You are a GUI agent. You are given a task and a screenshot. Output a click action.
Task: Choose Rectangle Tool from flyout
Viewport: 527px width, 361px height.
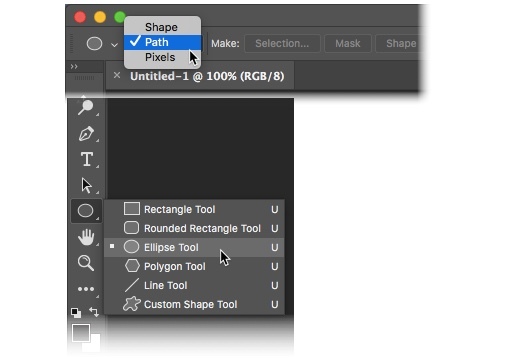194,209
